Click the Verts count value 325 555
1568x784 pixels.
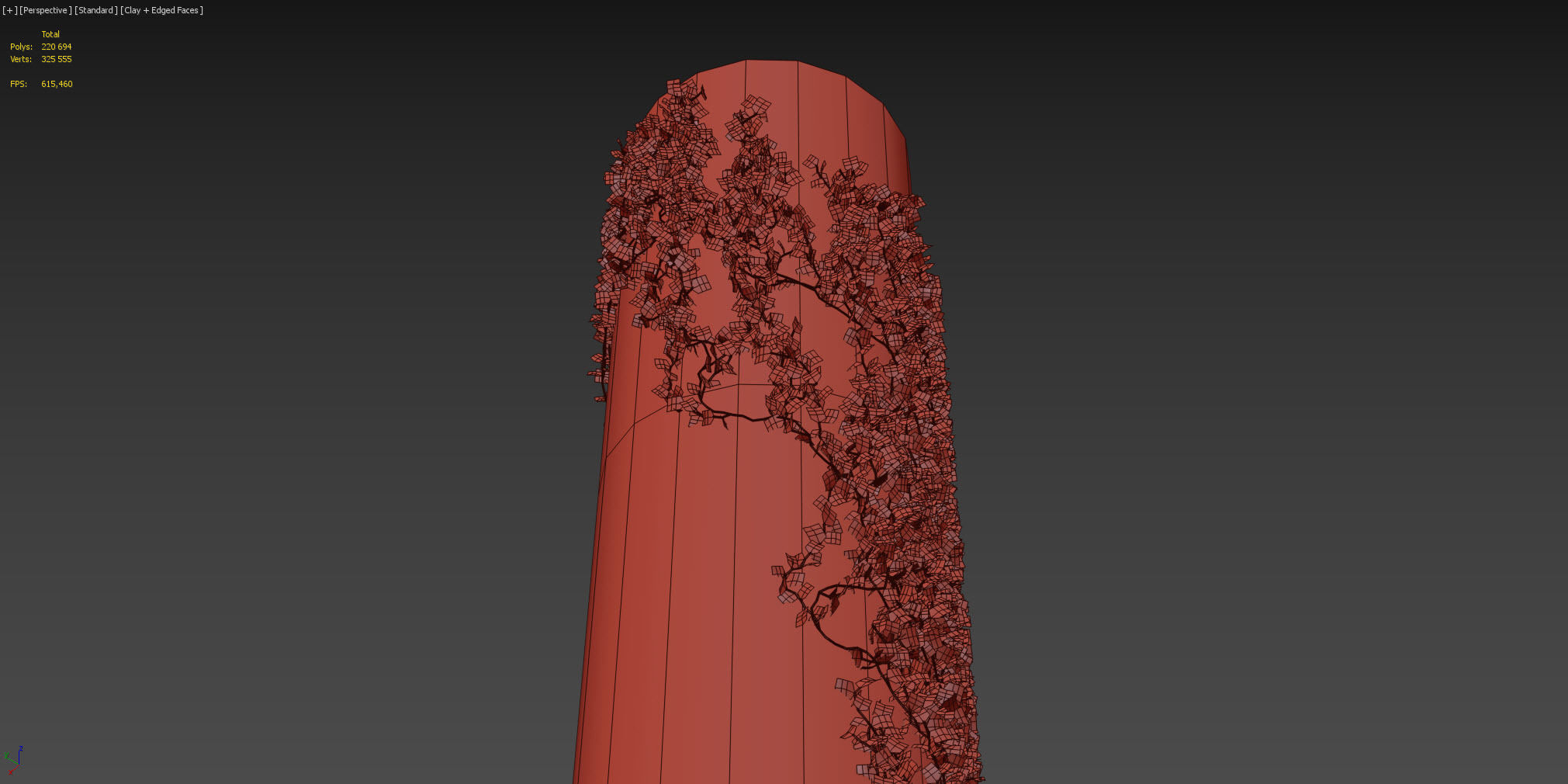pyautogui.click(x=57, y=59)
